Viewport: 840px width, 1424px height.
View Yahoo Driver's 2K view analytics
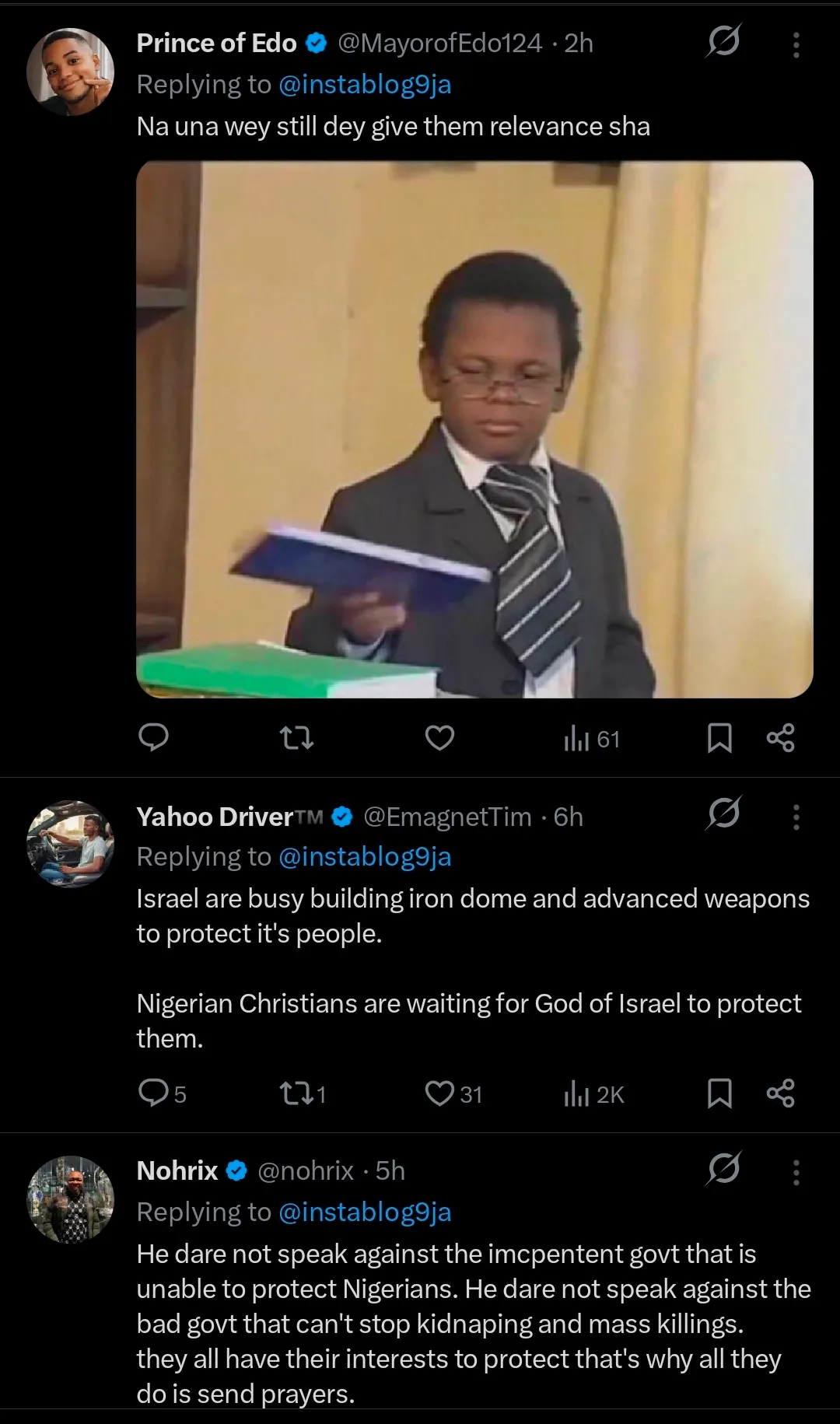point(594,1094)
